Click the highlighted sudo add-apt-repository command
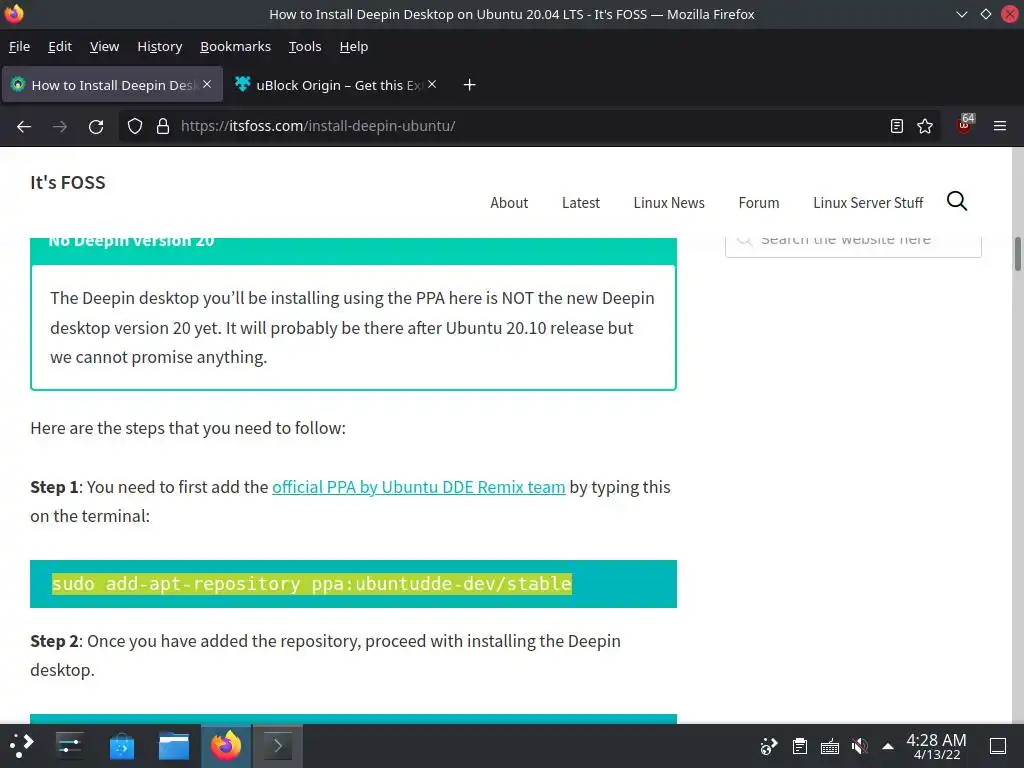This screenshot has height=768, width=1024. (x=312, y=583)
